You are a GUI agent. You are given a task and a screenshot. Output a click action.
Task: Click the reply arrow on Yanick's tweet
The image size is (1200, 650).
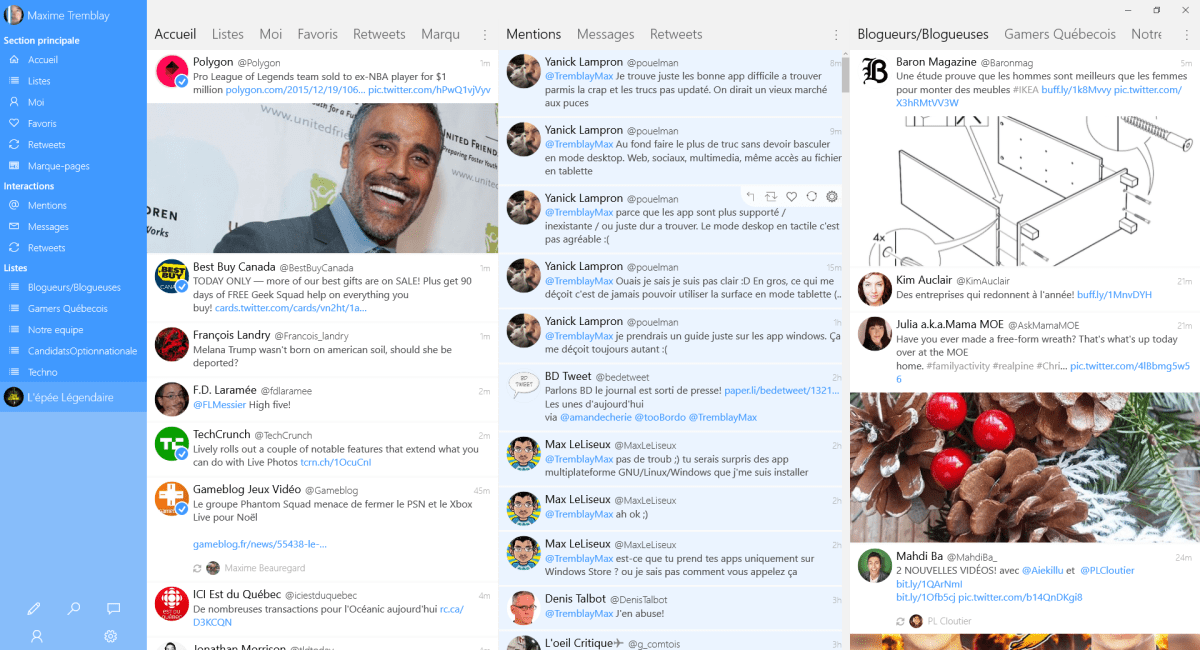[751, 196]
